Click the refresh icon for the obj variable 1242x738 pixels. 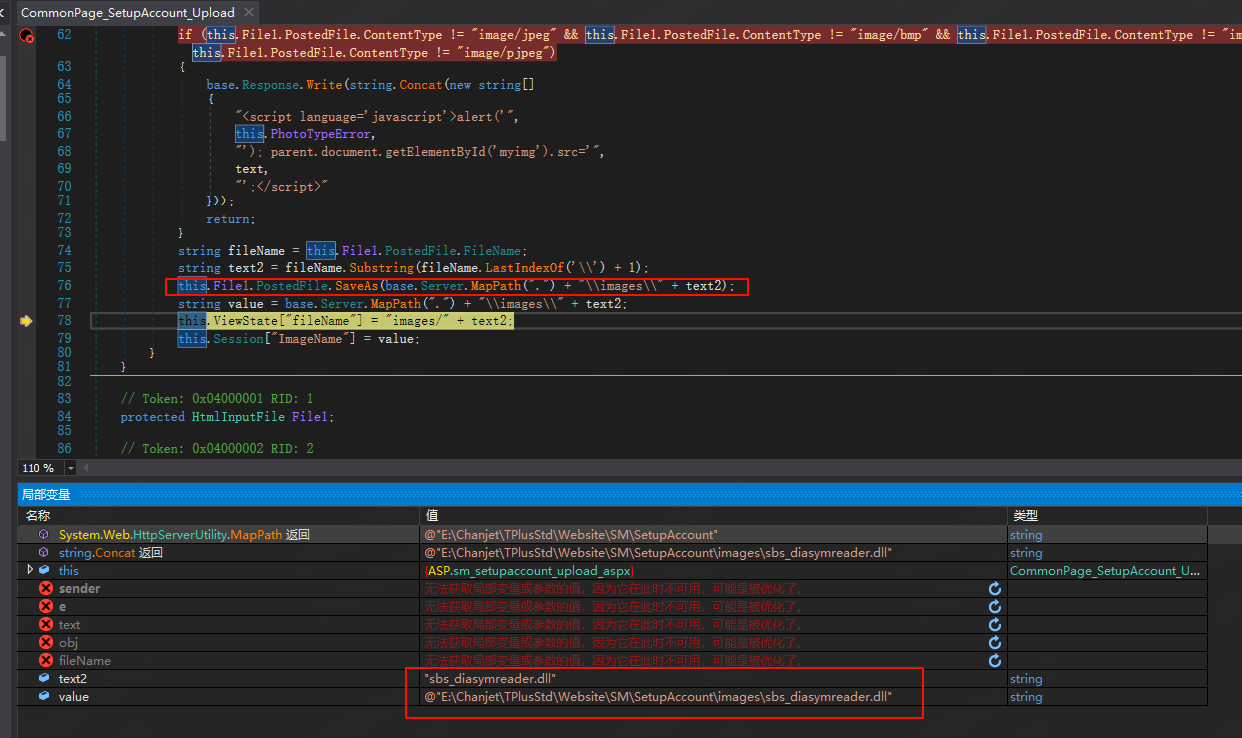(x=994, y=643)
